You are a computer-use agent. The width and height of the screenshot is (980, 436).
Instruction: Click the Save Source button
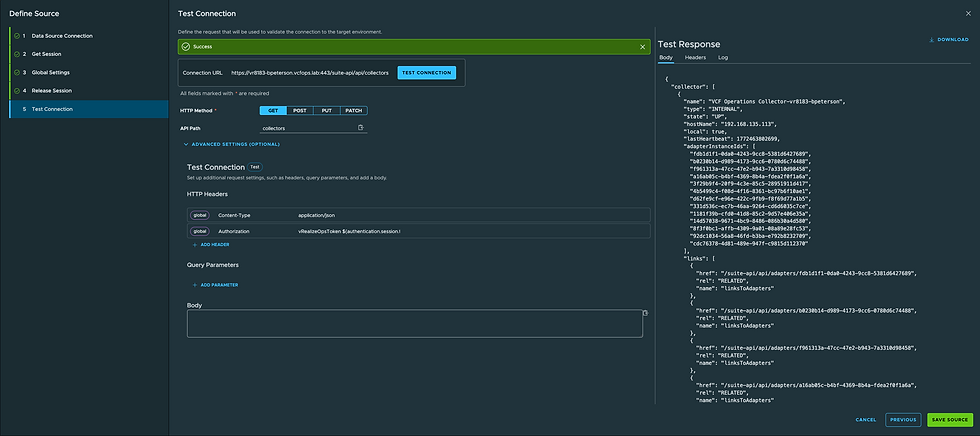pos(949,419)
